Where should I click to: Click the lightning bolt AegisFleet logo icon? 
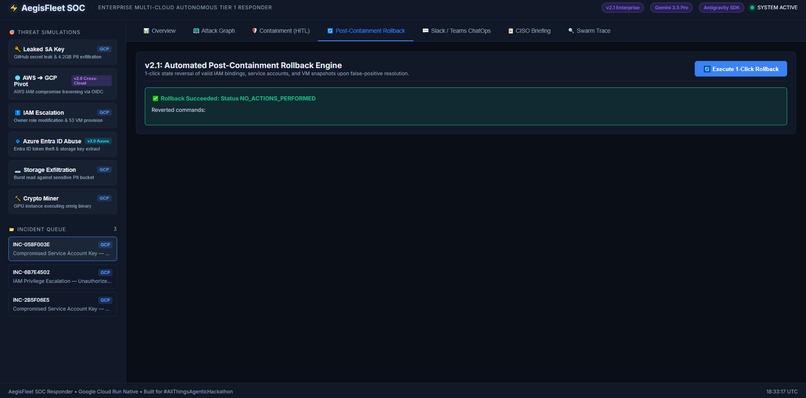click(x=14, y=8)
